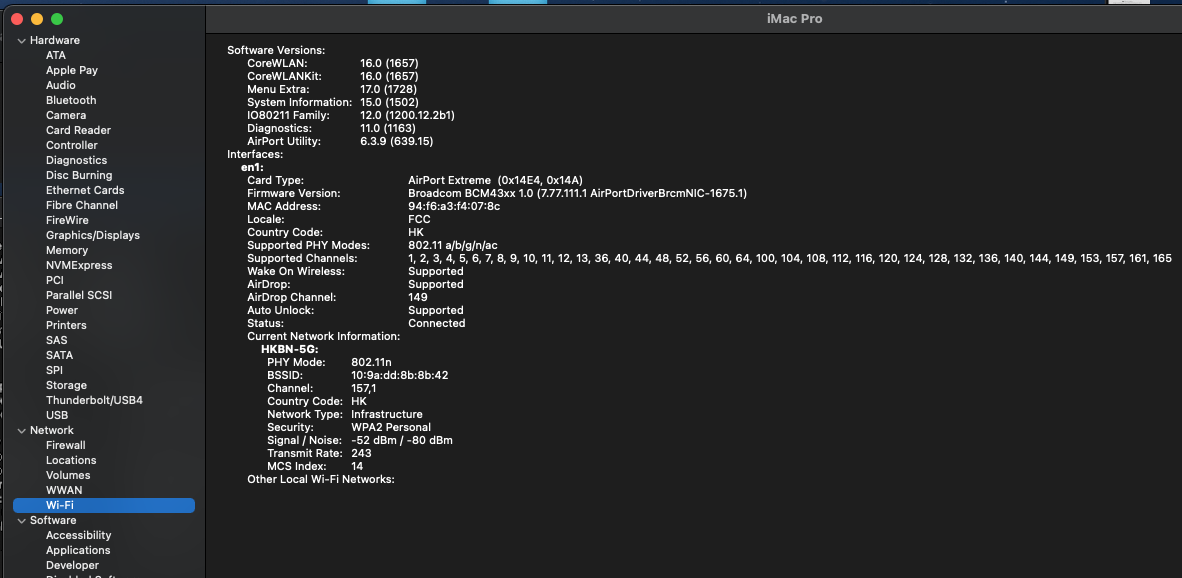Image resolution: width=1182 pixels, height=578 pixels.
Task: Collapse the Software section
Action: click(21, 521)
